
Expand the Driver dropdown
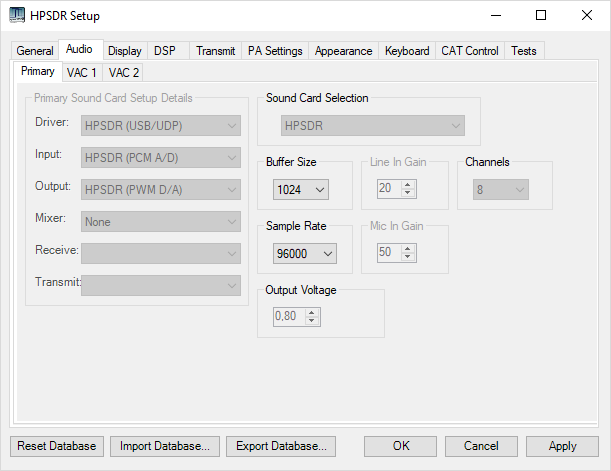[x=161, y=125]
